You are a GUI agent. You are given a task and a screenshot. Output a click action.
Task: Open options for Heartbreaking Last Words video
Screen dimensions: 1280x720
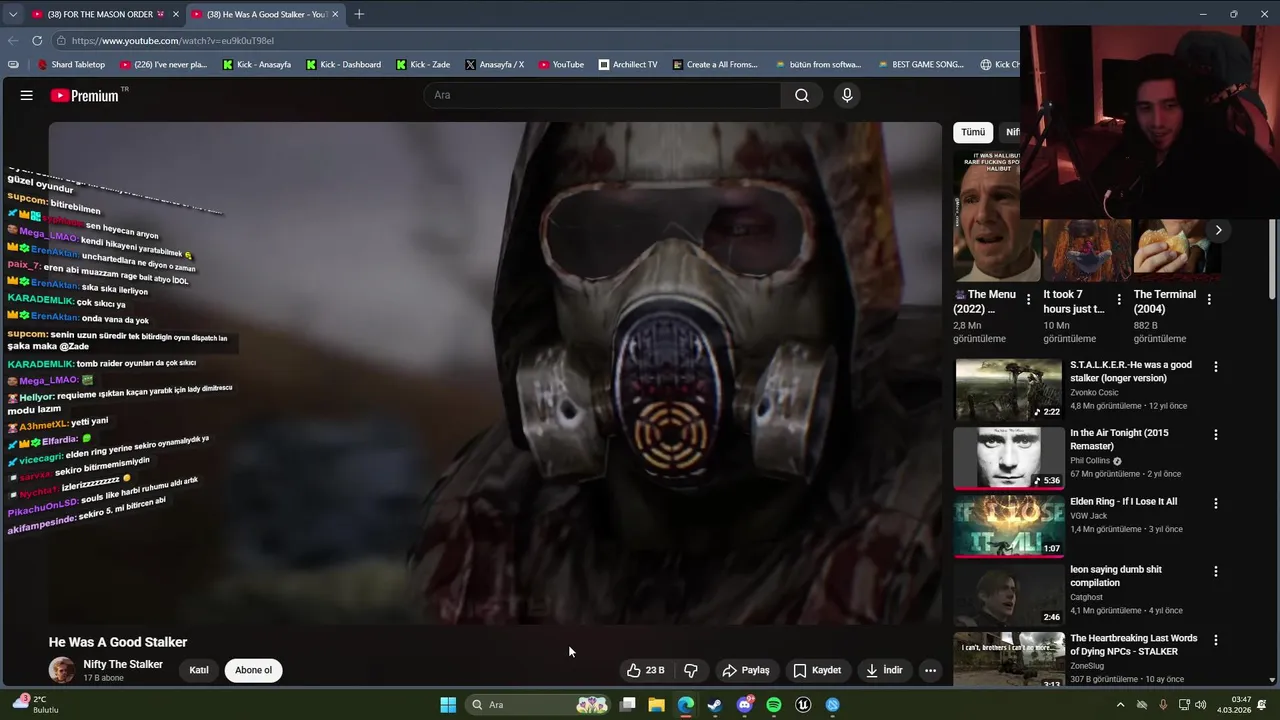pyautogui.click(x=1216, y=640)
